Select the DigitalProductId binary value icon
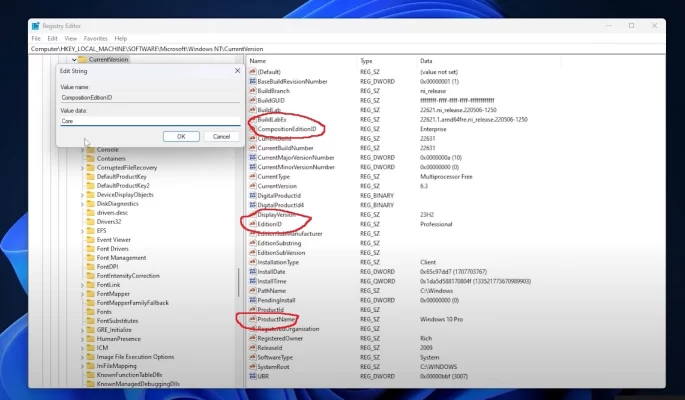 point(252,195)
